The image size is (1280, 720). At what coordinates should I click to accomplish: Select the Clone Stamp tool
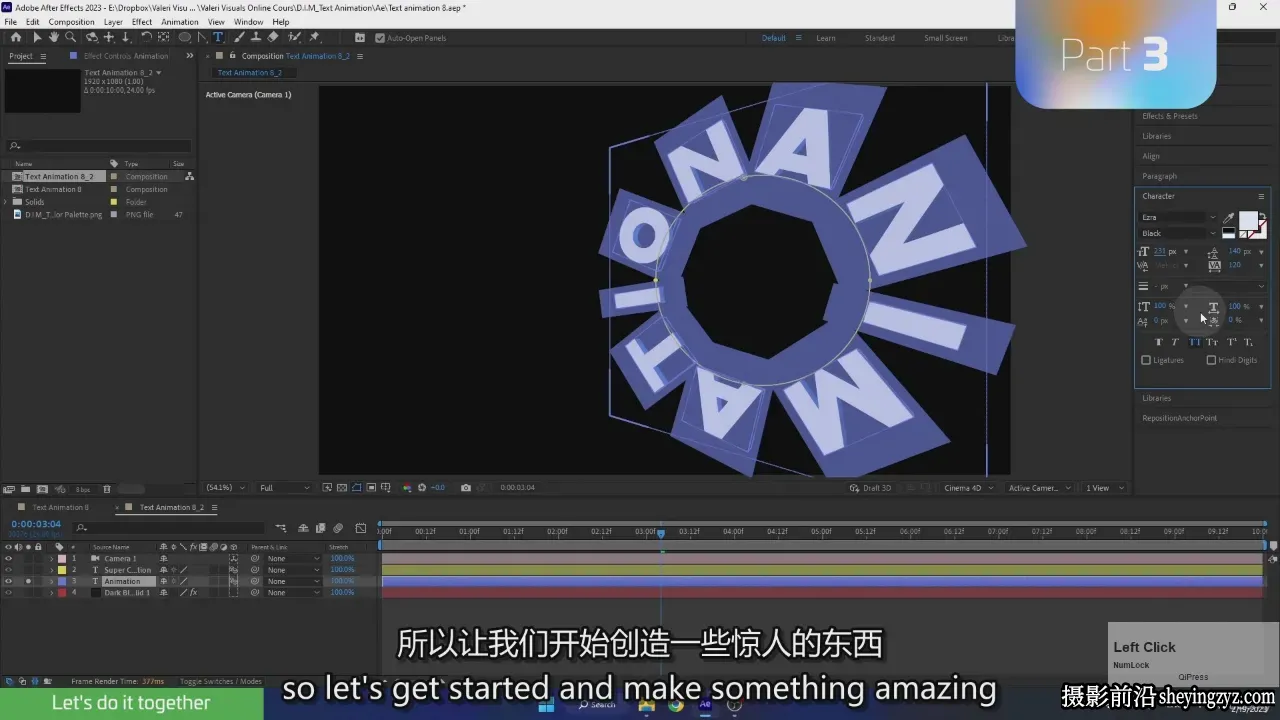[256, 37]
